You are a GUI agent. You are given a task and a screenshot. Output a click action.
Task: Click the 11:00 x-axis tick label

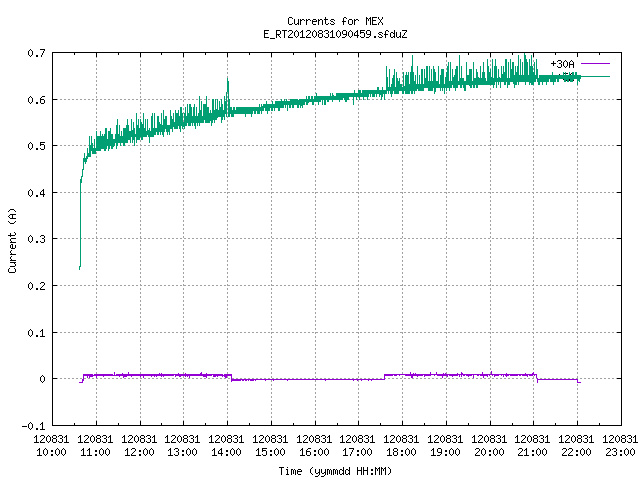coord(96,452)
